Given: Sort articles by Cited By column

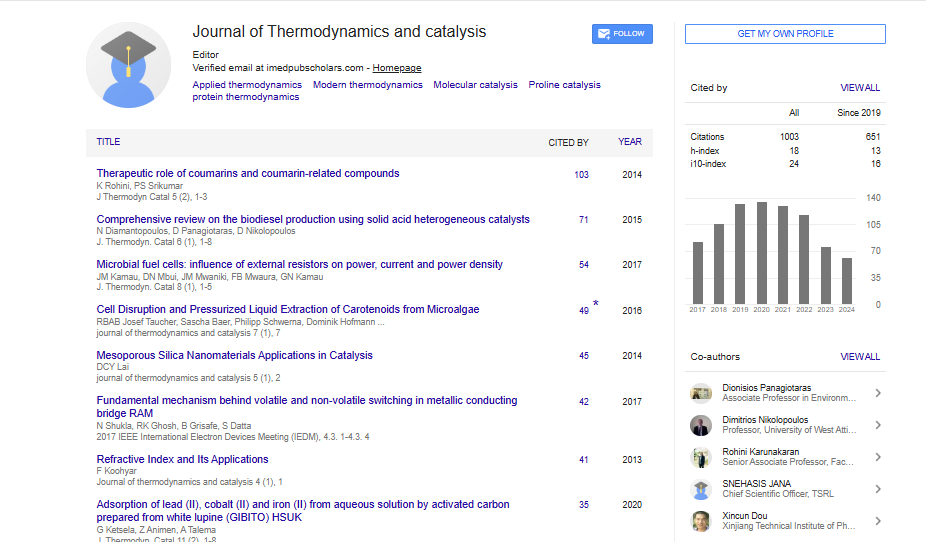Looking at the screenshot, I should (x=568, y=142).
